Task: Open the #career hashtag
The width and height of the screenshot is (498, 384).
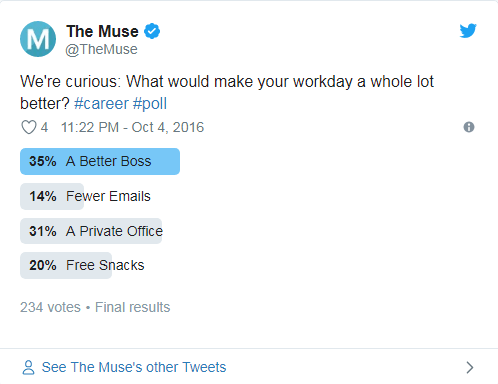Action: pos(101,104)
